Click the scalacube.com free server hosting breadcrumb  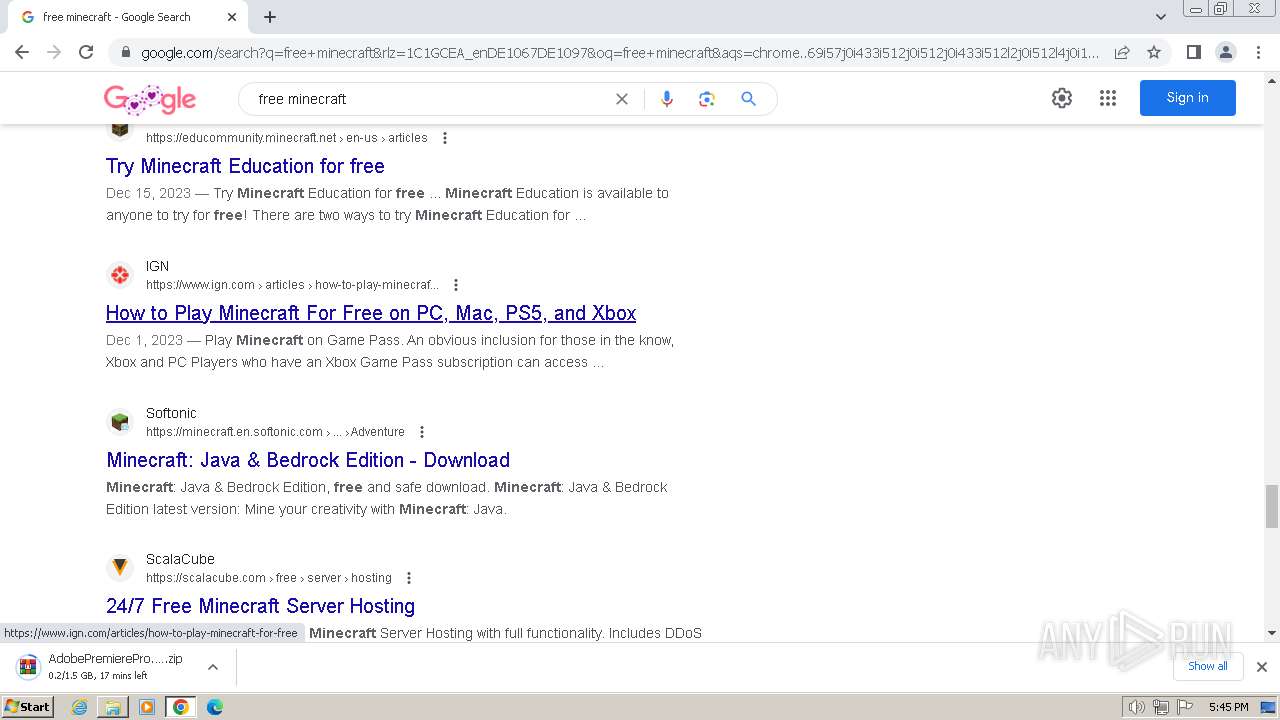(269, 578)
